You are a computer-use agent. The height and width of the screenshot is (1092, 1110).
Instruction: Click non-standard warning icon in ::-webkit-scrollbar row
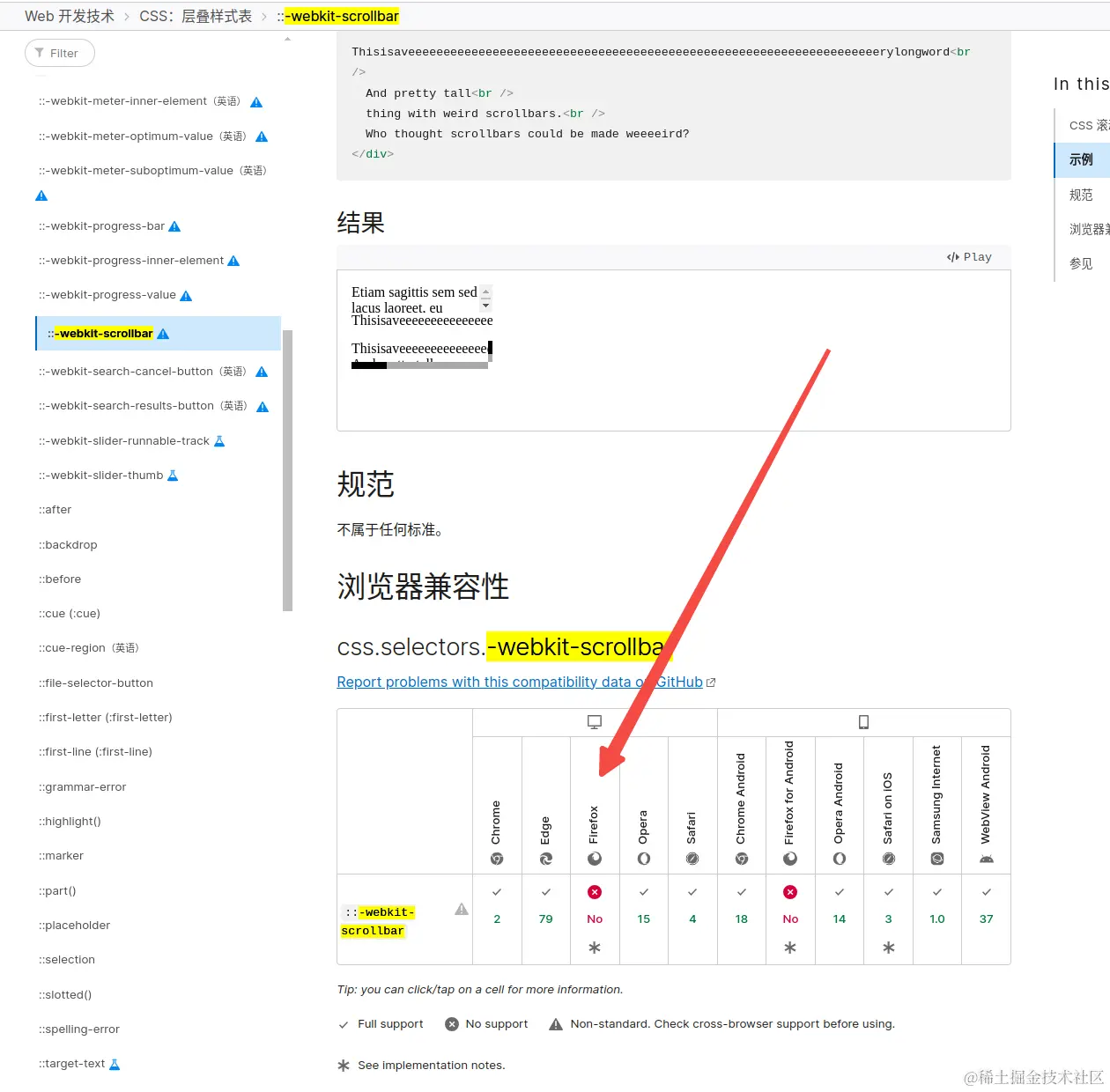(x=462, y=909)
